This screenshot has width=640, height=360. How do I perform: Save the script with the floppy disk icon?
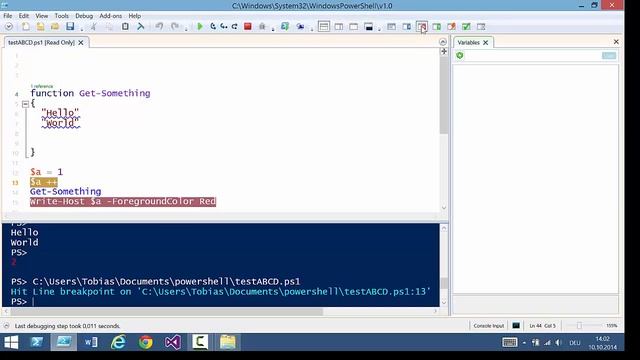tap(70, 27)
